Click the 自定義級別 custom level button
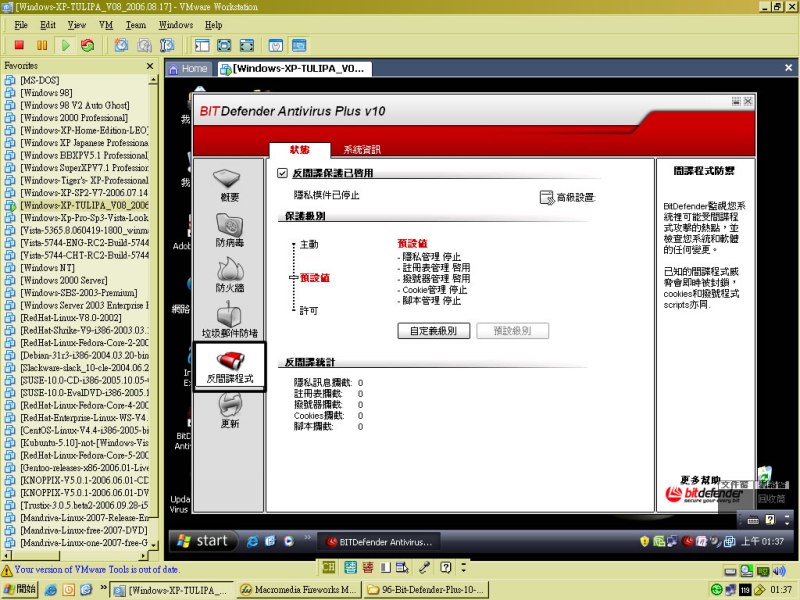The width and height of the screenshot is (800, 600). click(433, 331)
